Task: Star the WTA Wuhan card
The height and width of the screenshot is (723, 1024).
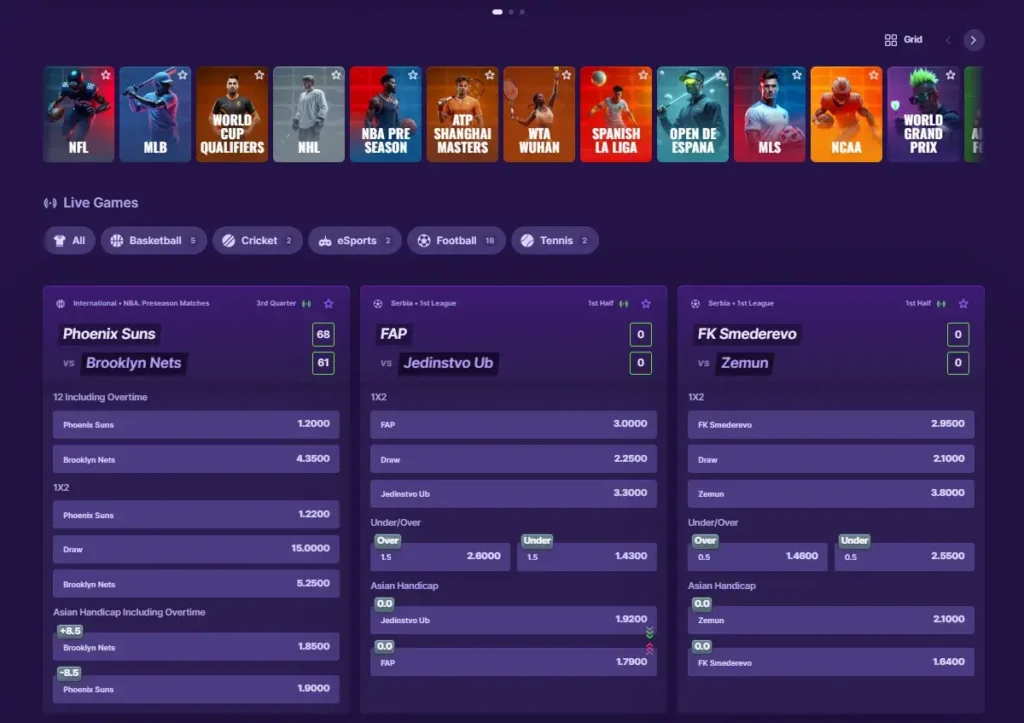Action: coord(566,75)
